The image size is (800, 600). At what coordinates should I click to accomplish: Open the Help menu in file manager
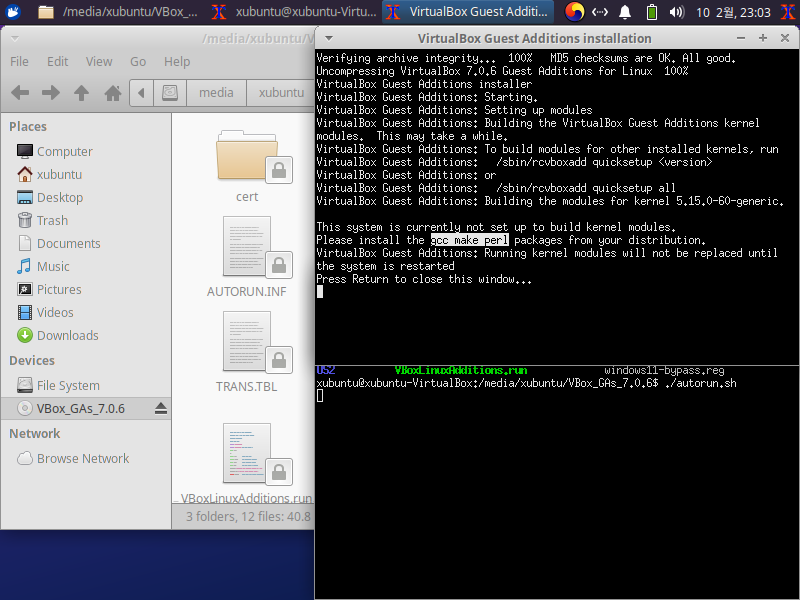pyautogui.click(x=177, y=61)
